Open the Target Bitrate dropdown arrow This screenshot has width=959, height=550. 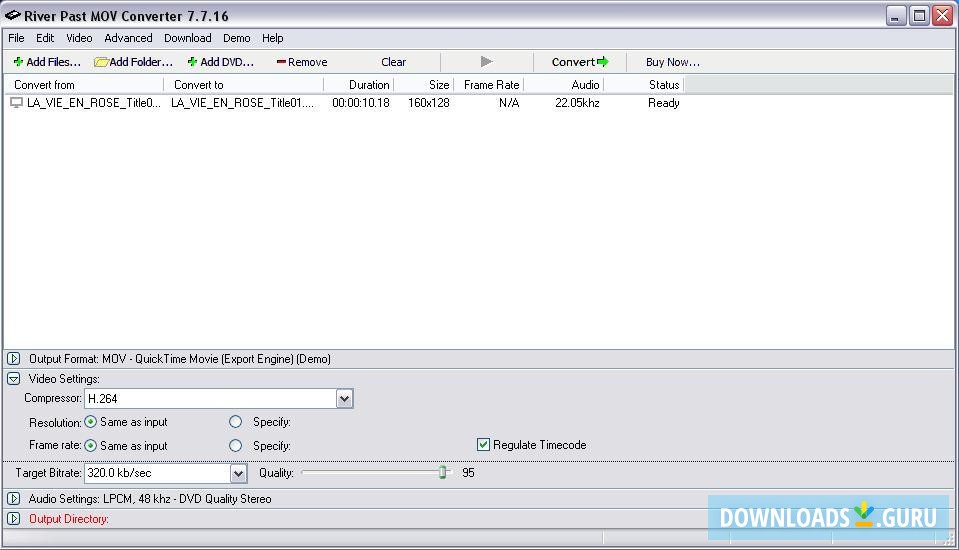click(239, 473)
